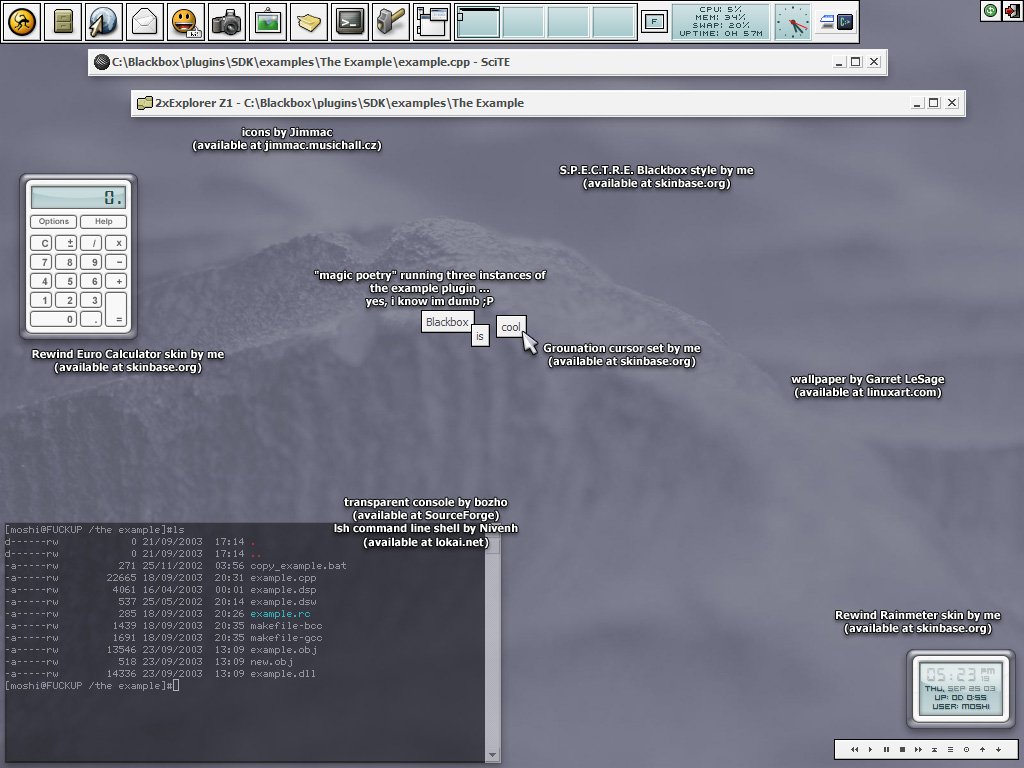
Task: Click calculator decimal point key
Action: (x=93, y=319)
